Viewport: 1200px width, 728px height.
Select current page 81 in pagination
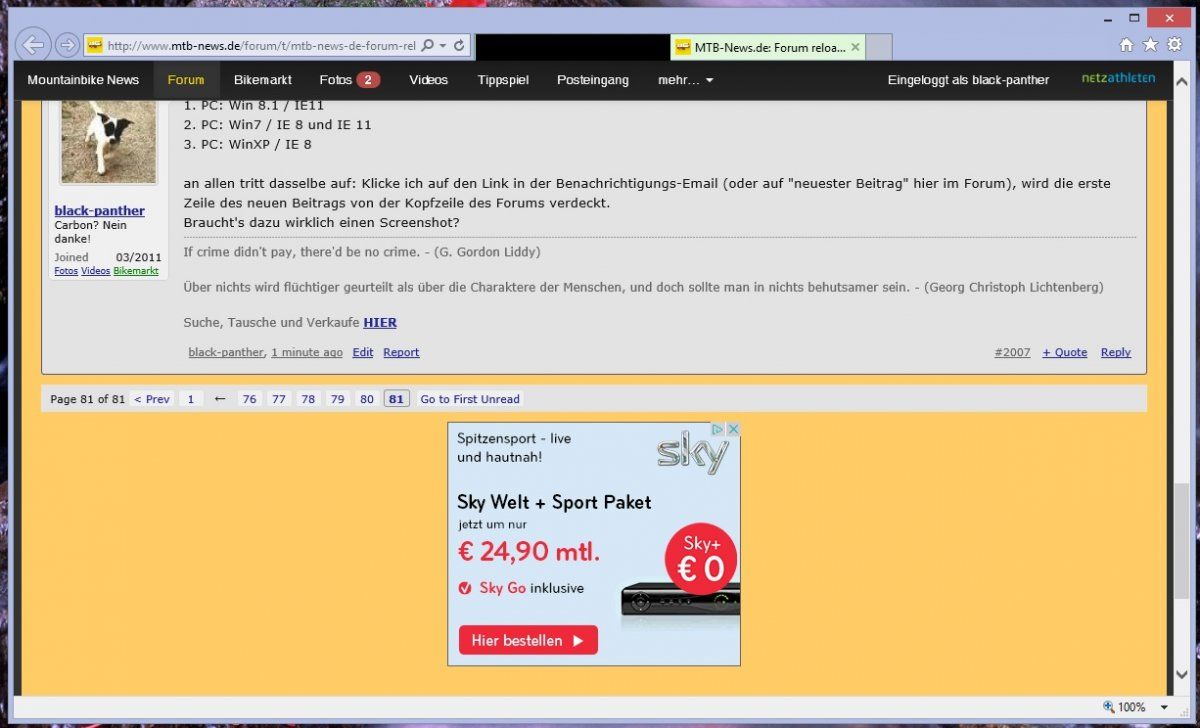click(x=397, y=399)
